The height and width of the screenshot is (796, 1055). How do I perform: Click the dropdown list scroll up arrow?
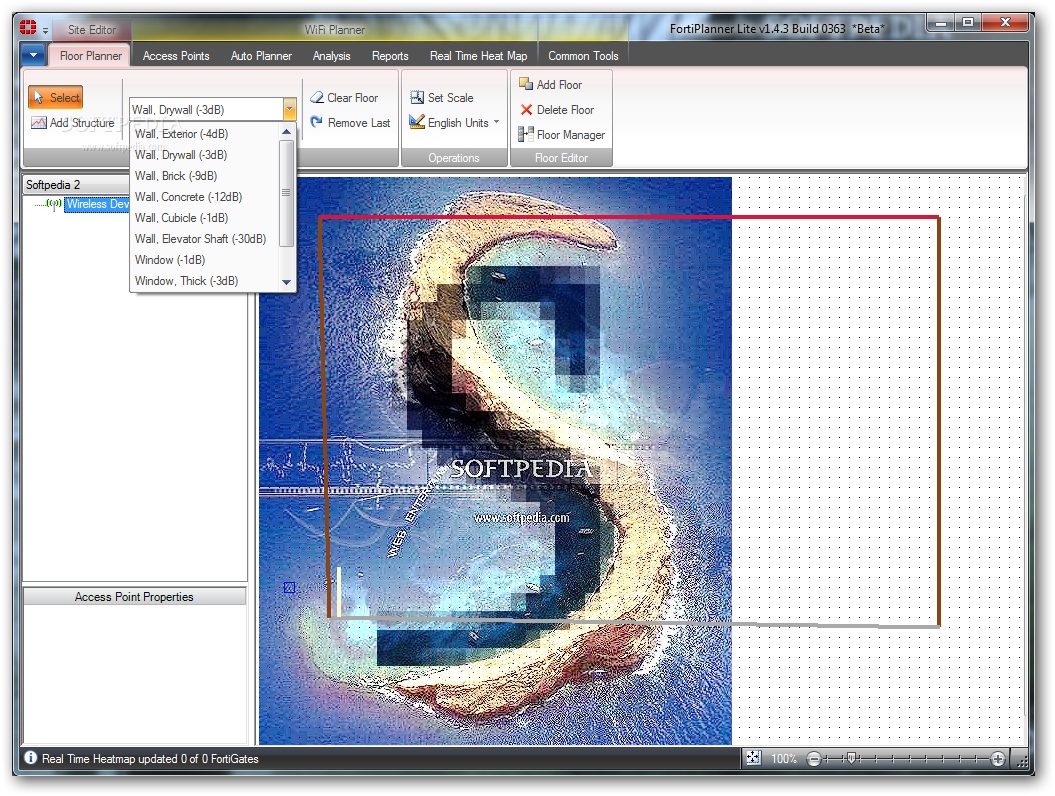pyautogui.click(x=287, y=132)
